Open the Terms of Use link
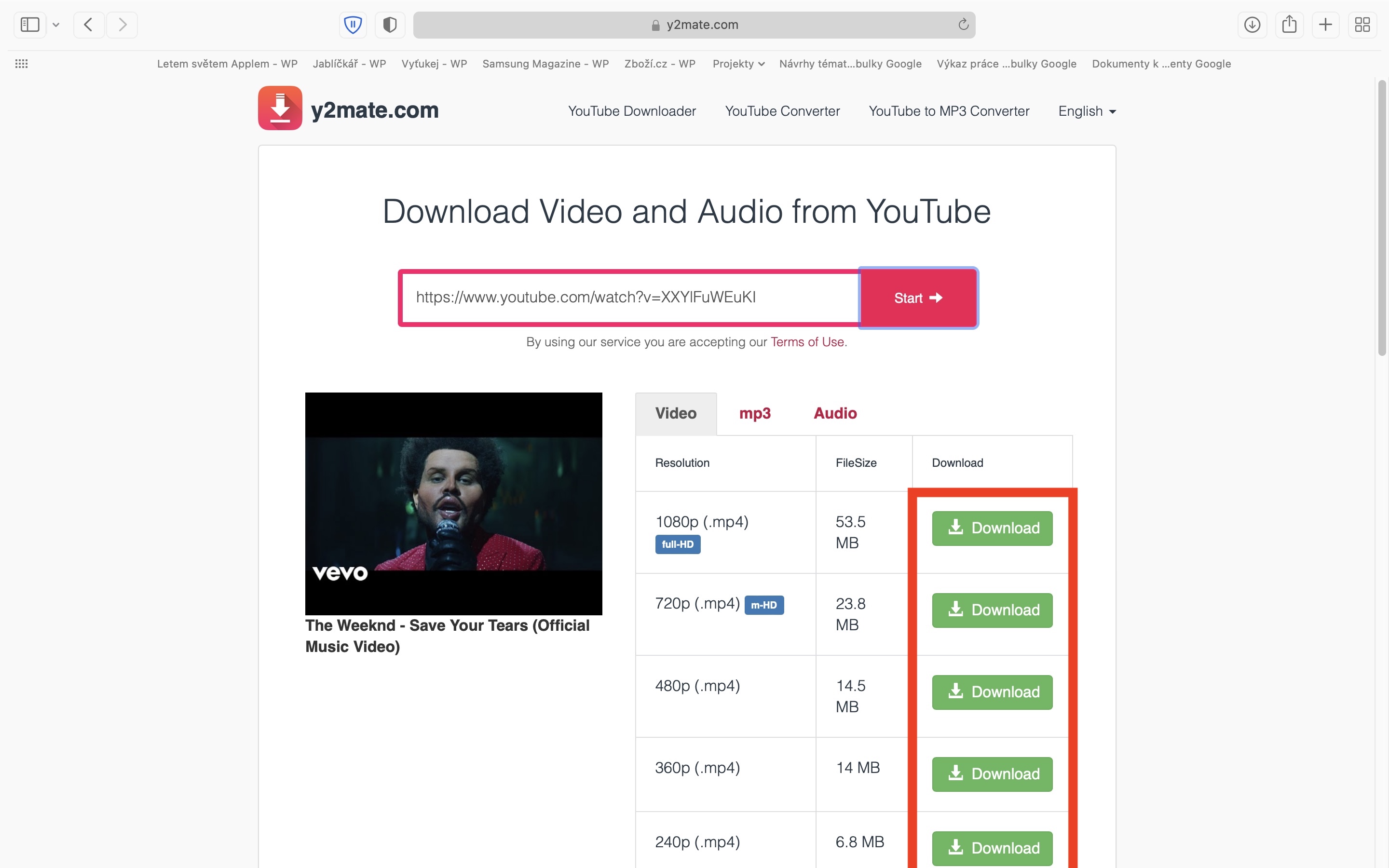Screen dimensions: 1389x868 806,342
